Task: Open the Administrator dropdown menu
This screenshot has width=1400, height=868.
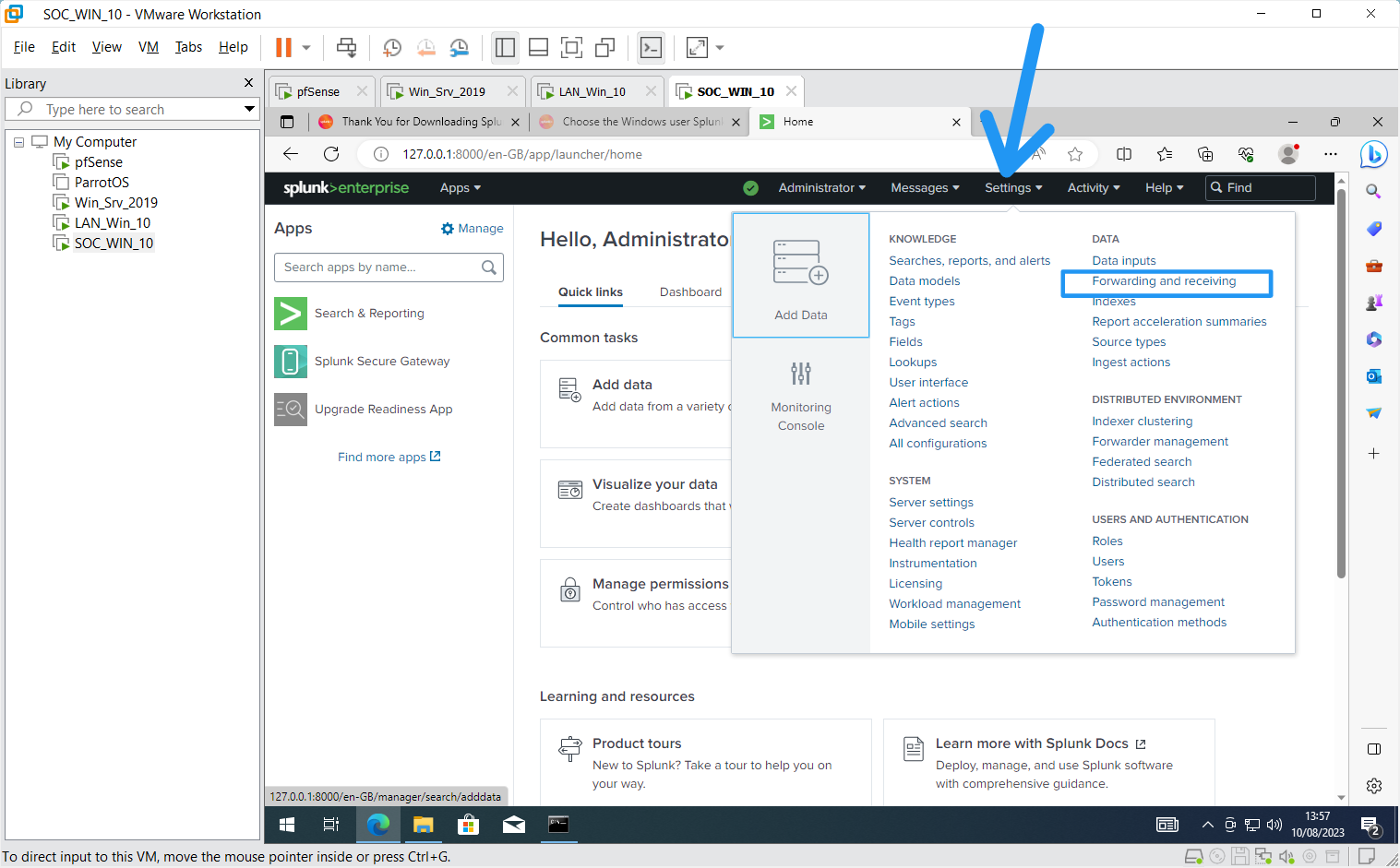Action: click(x=822, y=188)
